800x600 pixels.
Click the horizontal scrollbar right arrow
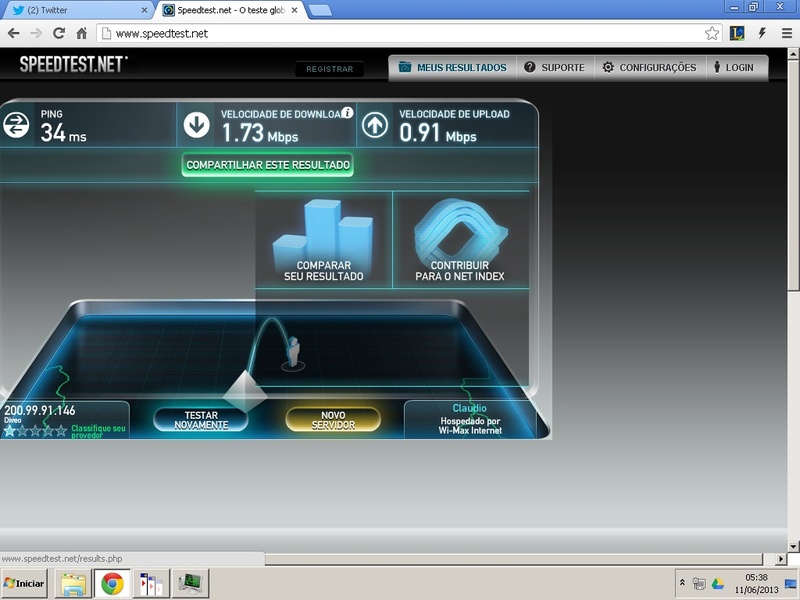pyautogui.click(x=780, y=559)
